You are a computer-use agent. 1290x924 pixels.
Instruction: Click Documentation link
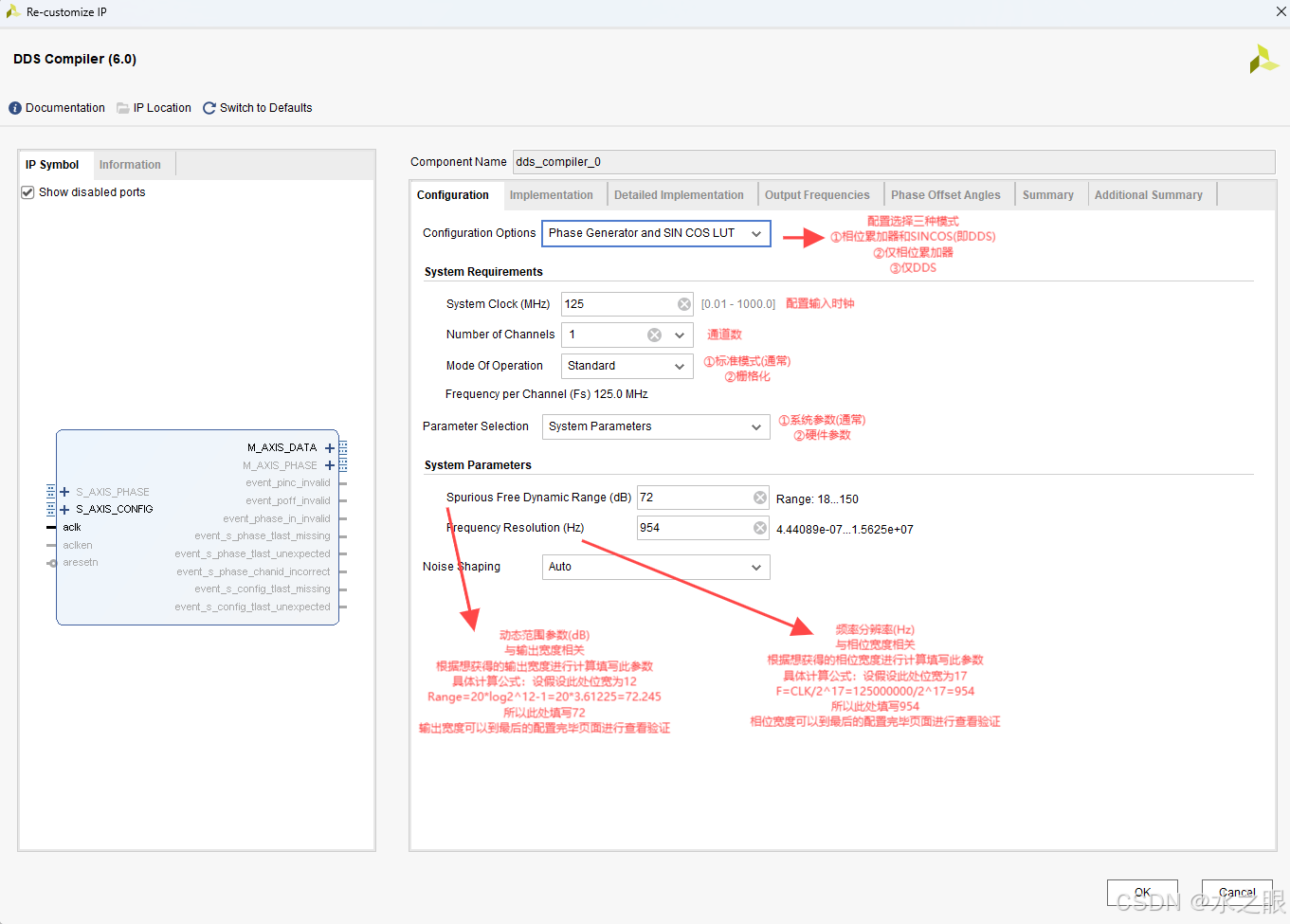(x=65, y=108)
